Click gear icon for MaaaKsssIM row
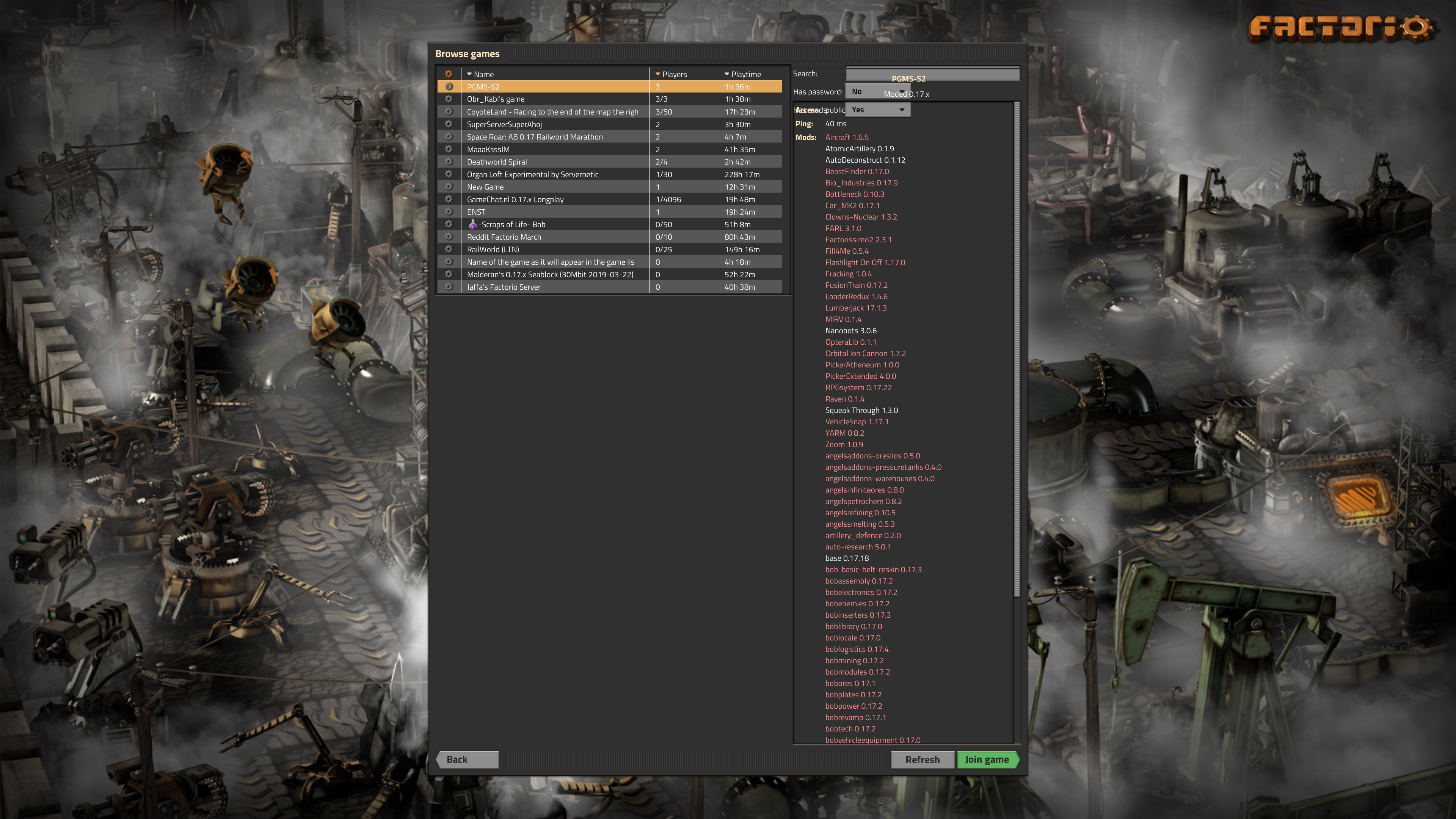Screen dimensions: 1456x819 (449, 149)
